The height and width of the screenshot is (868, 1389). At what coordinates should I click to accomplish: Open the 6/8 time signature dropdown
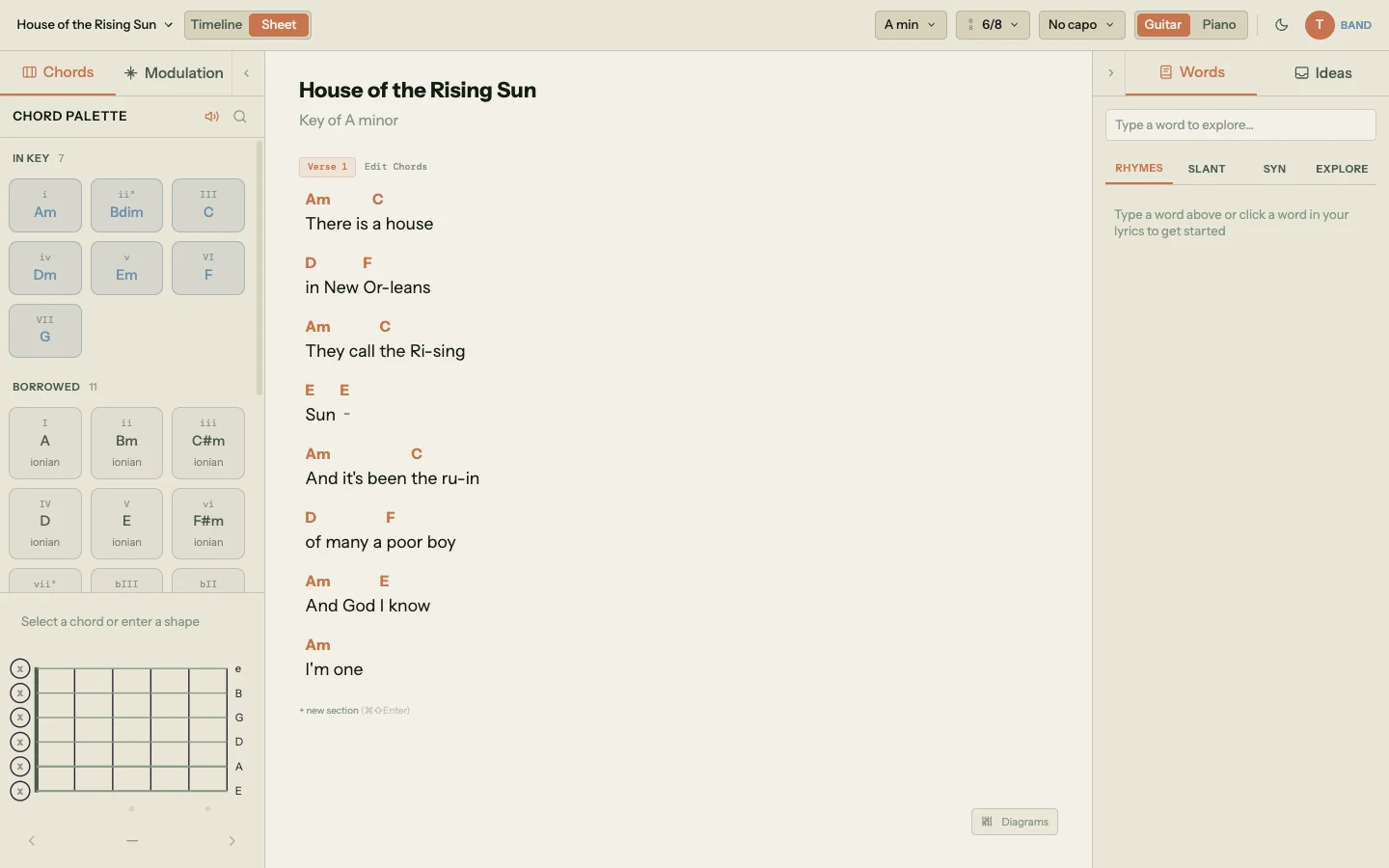click(993, 25)
